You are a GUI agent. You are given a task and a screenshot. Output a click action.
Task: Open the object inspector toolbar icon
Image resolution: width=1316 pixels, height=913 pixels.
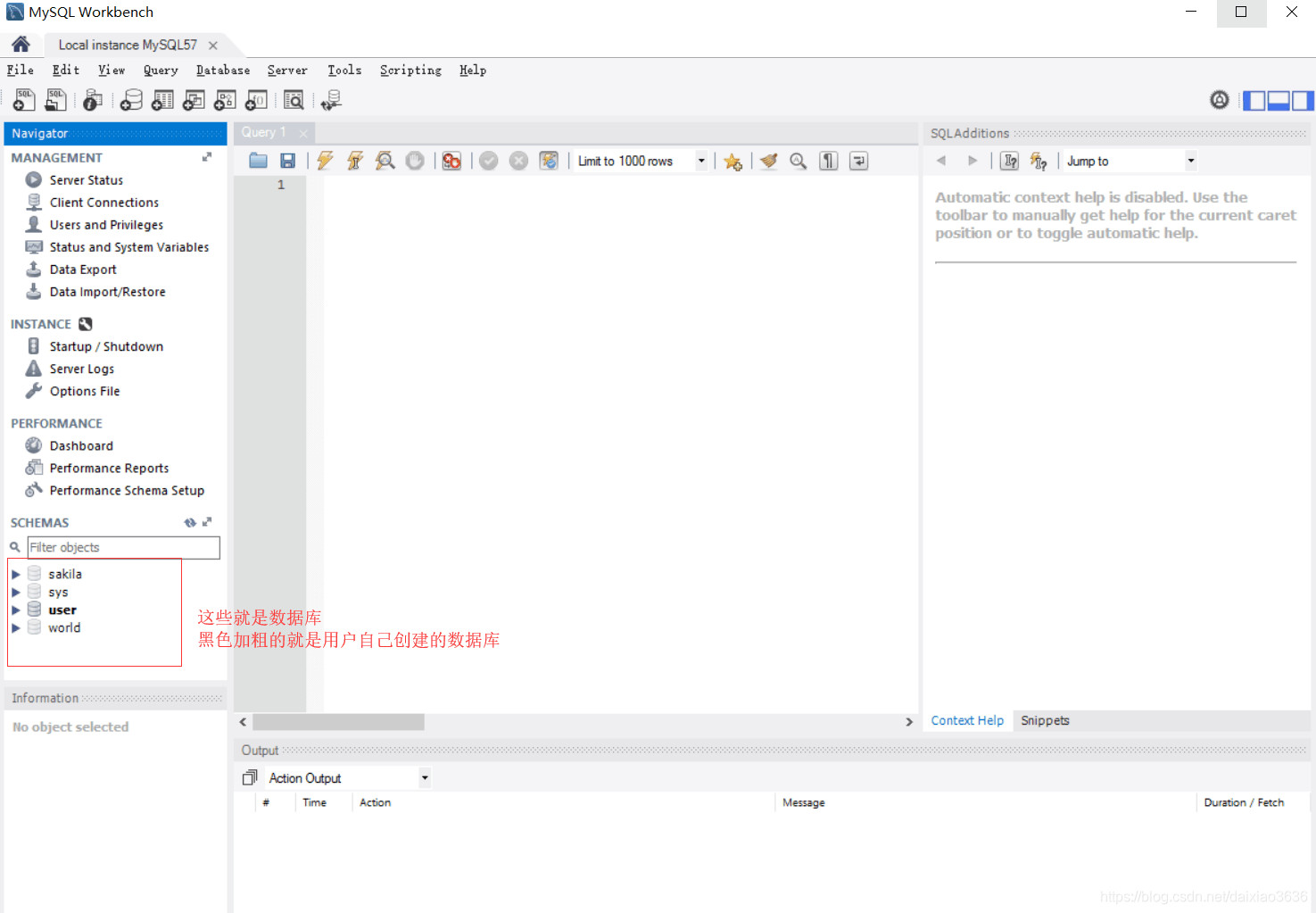tap(93, 100)
